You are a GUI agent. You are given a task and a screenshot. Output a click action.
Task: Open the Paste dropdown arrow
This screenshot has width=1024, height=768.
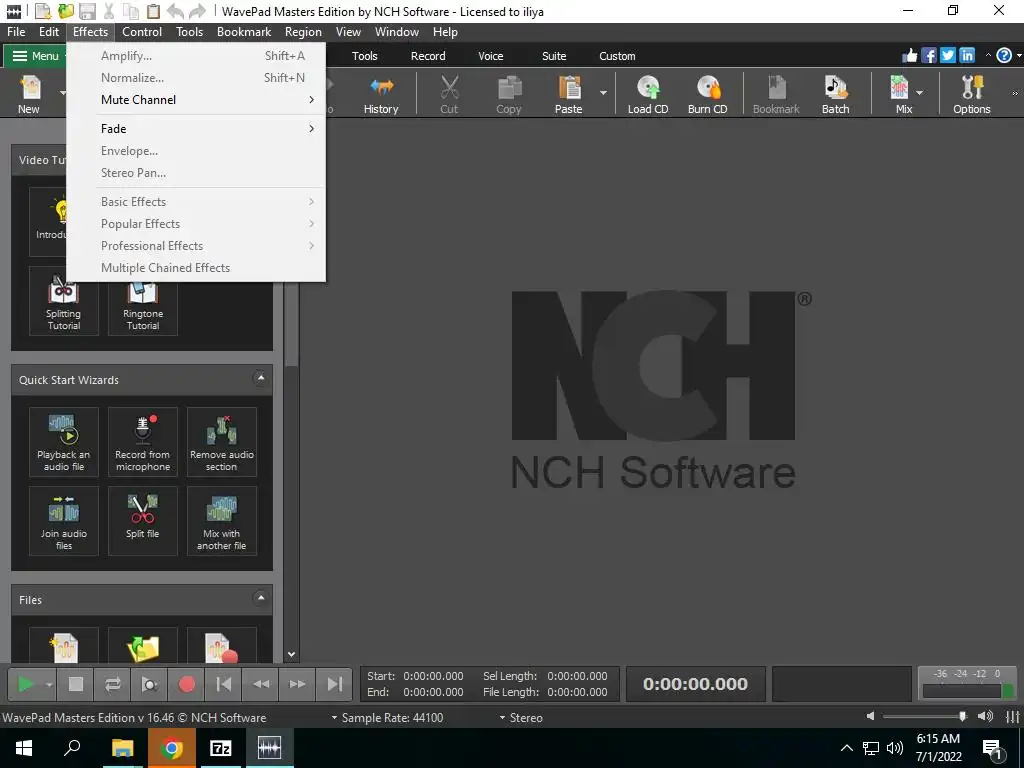coord(603,93)
